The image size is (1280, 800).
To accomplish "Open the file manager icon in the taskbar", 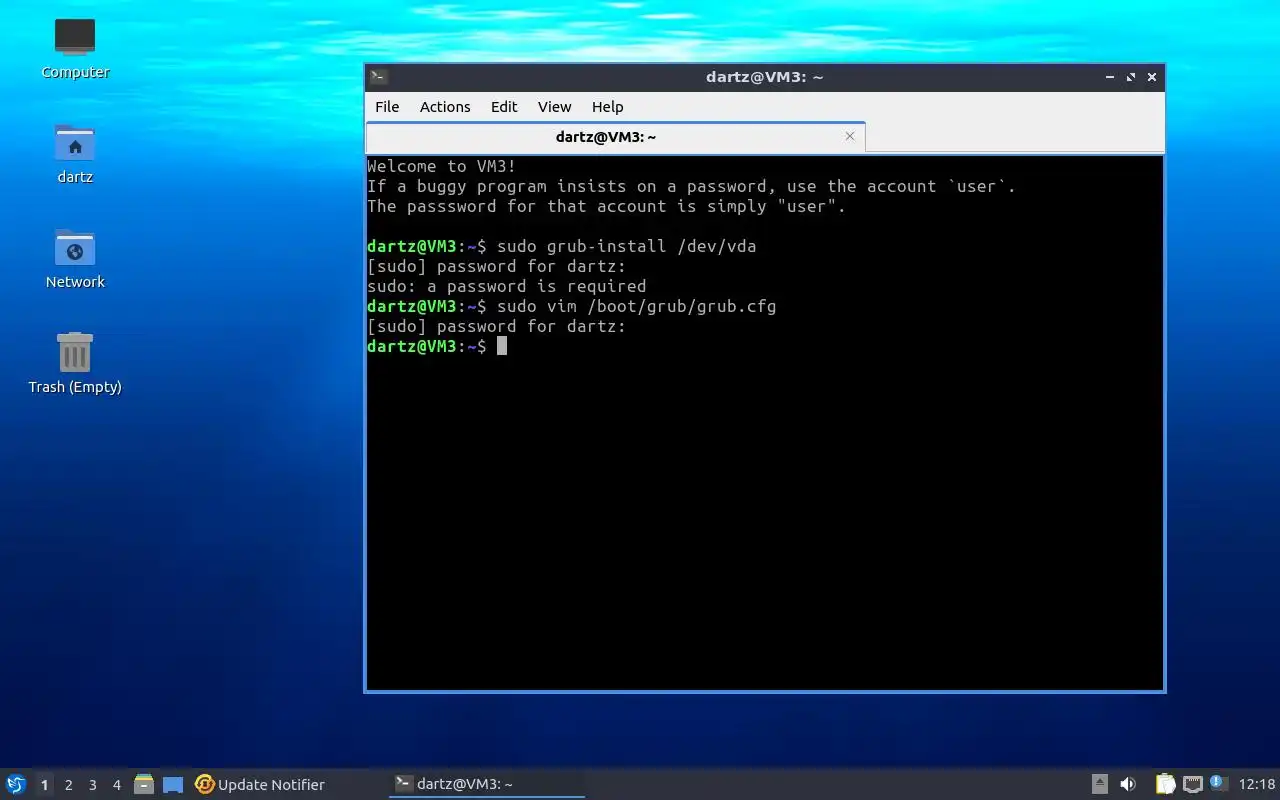I will coord(144,784).
